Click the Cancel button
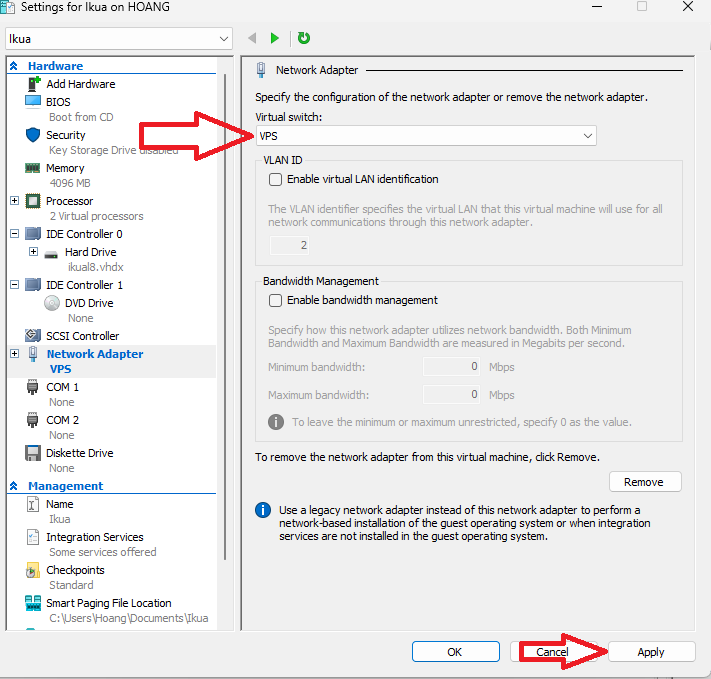This screenshot has height=679, width=711. (x=552, y=652)
